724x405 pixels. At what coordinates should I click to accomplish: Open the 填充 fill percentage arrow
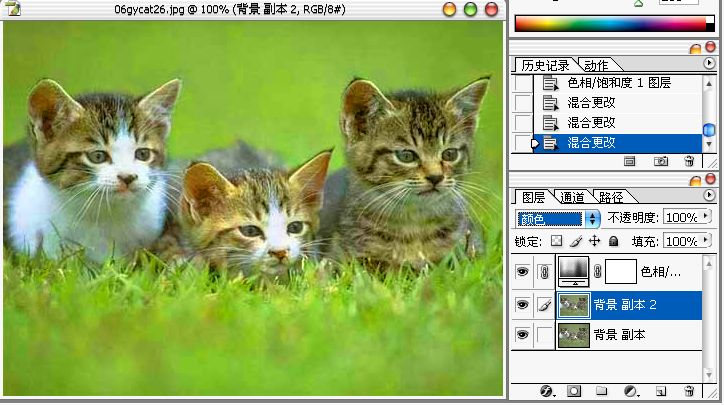[x=708, y=241]
